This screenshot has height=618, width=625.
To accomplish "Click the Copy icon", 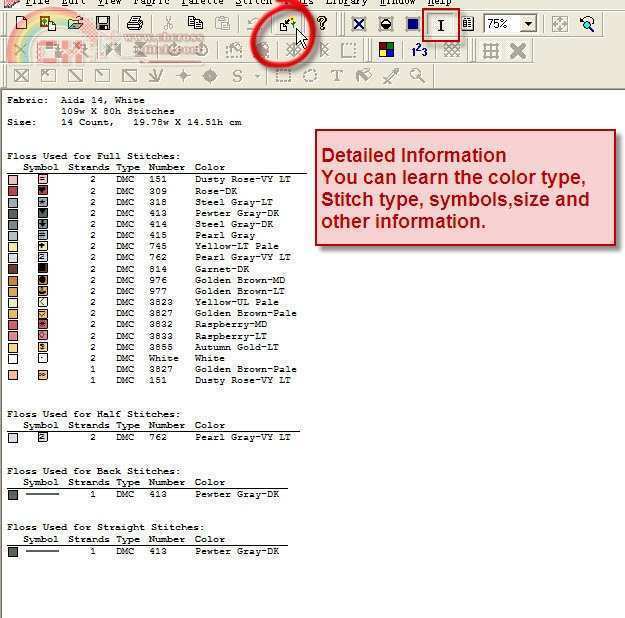I will pos(195,23).
